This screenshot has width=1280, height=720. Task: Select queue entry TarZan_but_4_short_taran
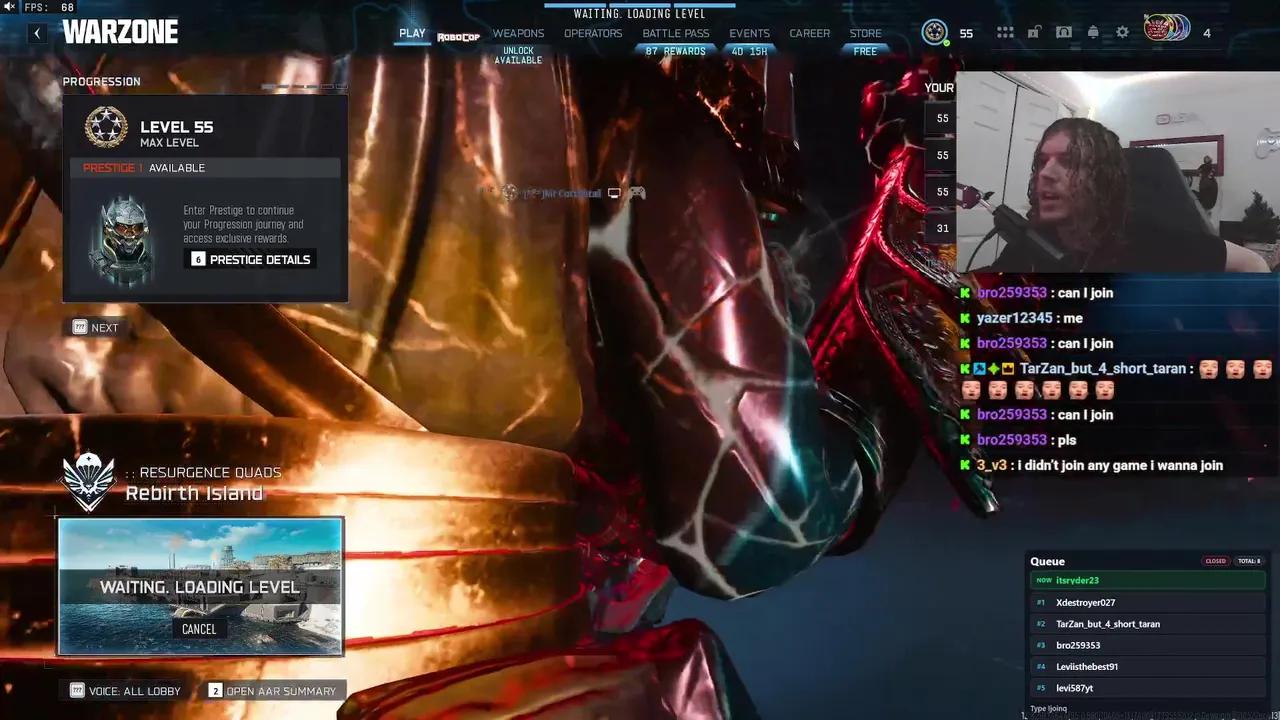[1147, 624]
